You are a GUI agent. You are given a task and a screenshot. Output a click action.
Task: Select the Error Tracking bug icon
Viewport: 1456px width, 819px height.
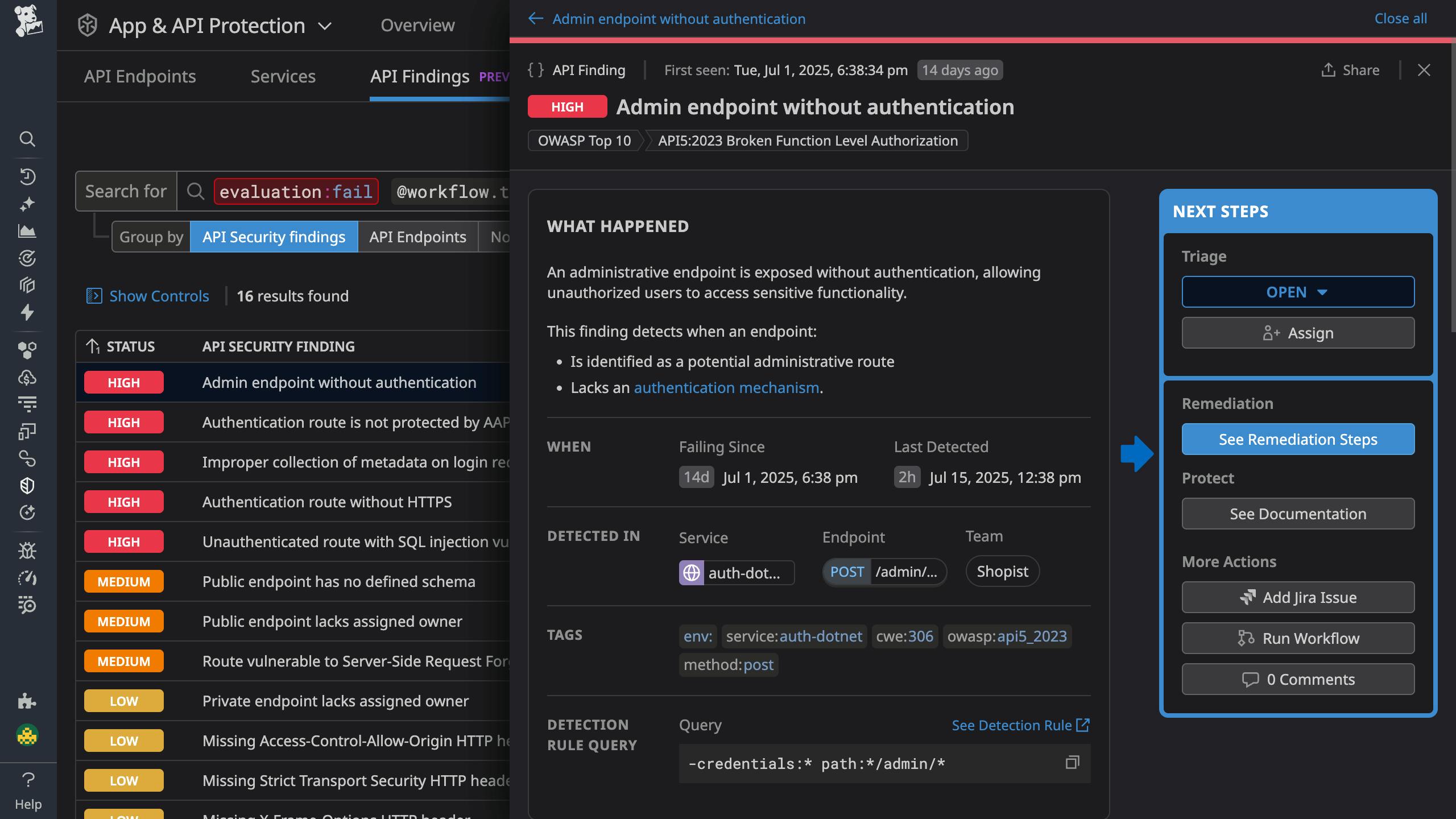point(27,551)
